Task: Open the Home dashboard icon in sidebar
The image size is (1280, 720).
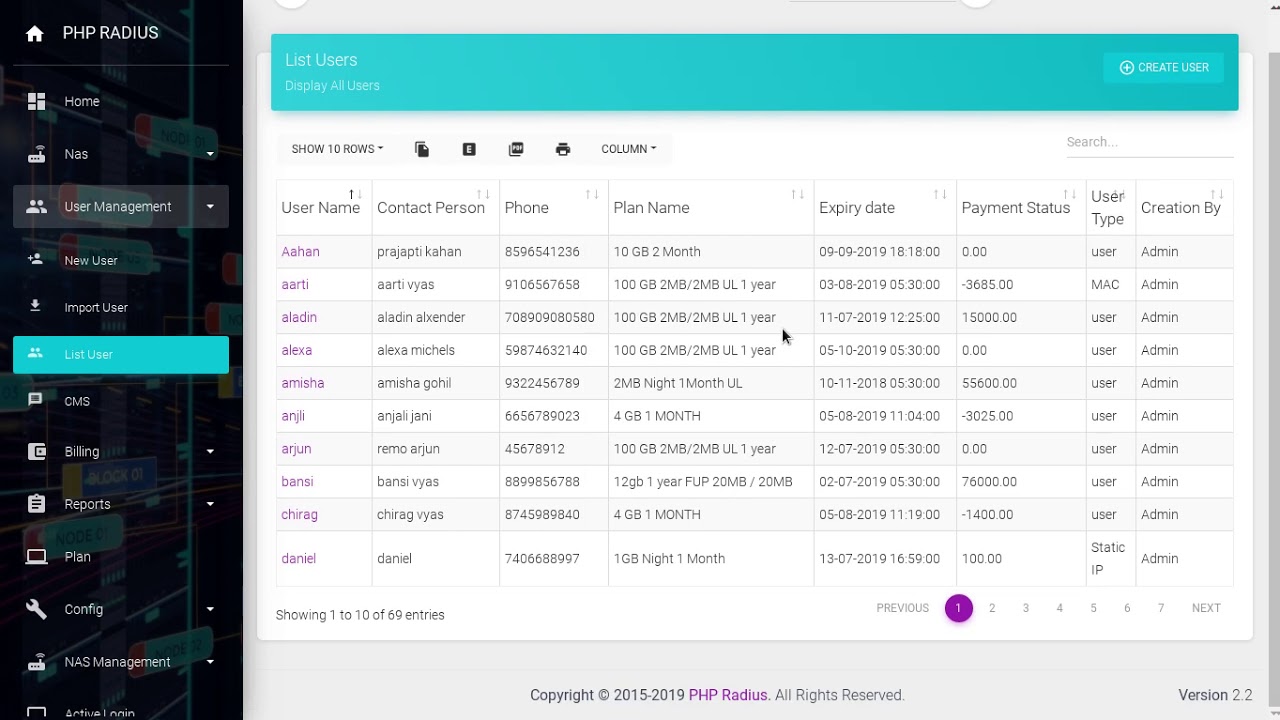Action: click(x=37, y=101)
